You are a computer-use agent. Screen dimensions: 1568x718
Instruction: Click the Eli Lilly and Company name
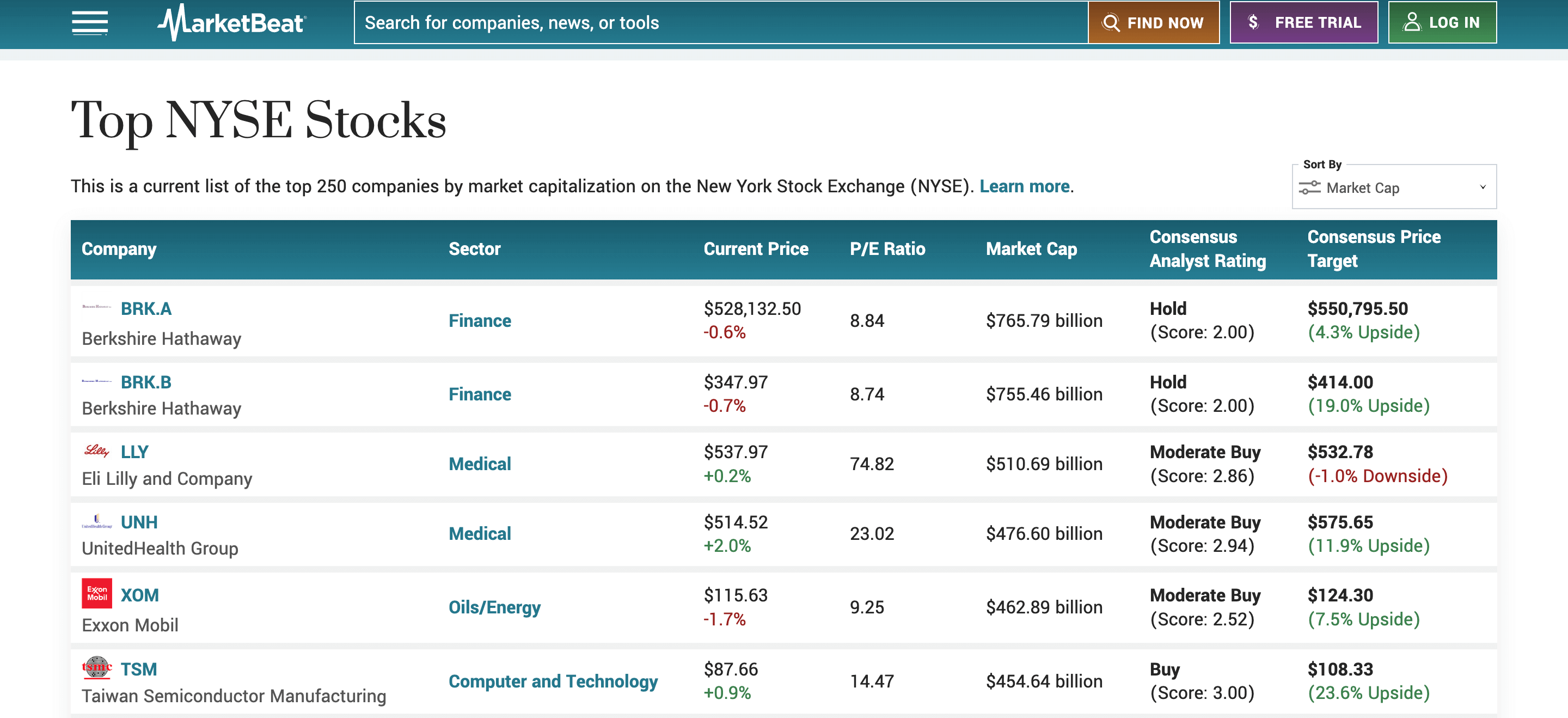click(x=167, y=479)
